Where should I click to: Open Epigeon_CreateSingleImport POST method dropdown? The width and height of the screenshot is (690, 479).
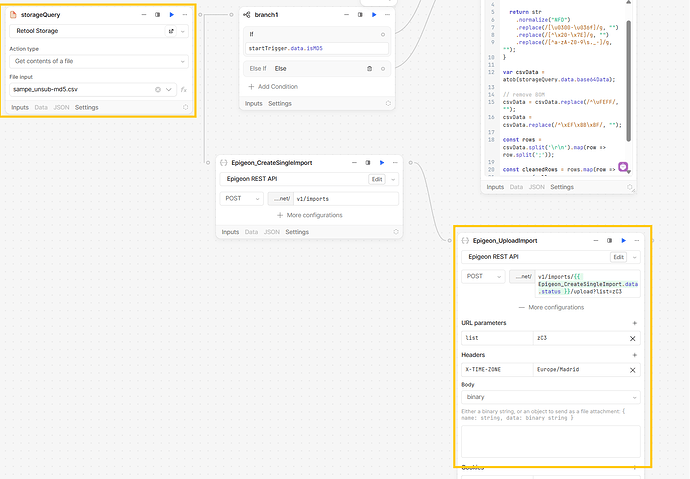pyautogui.click(x=242, y=198)
